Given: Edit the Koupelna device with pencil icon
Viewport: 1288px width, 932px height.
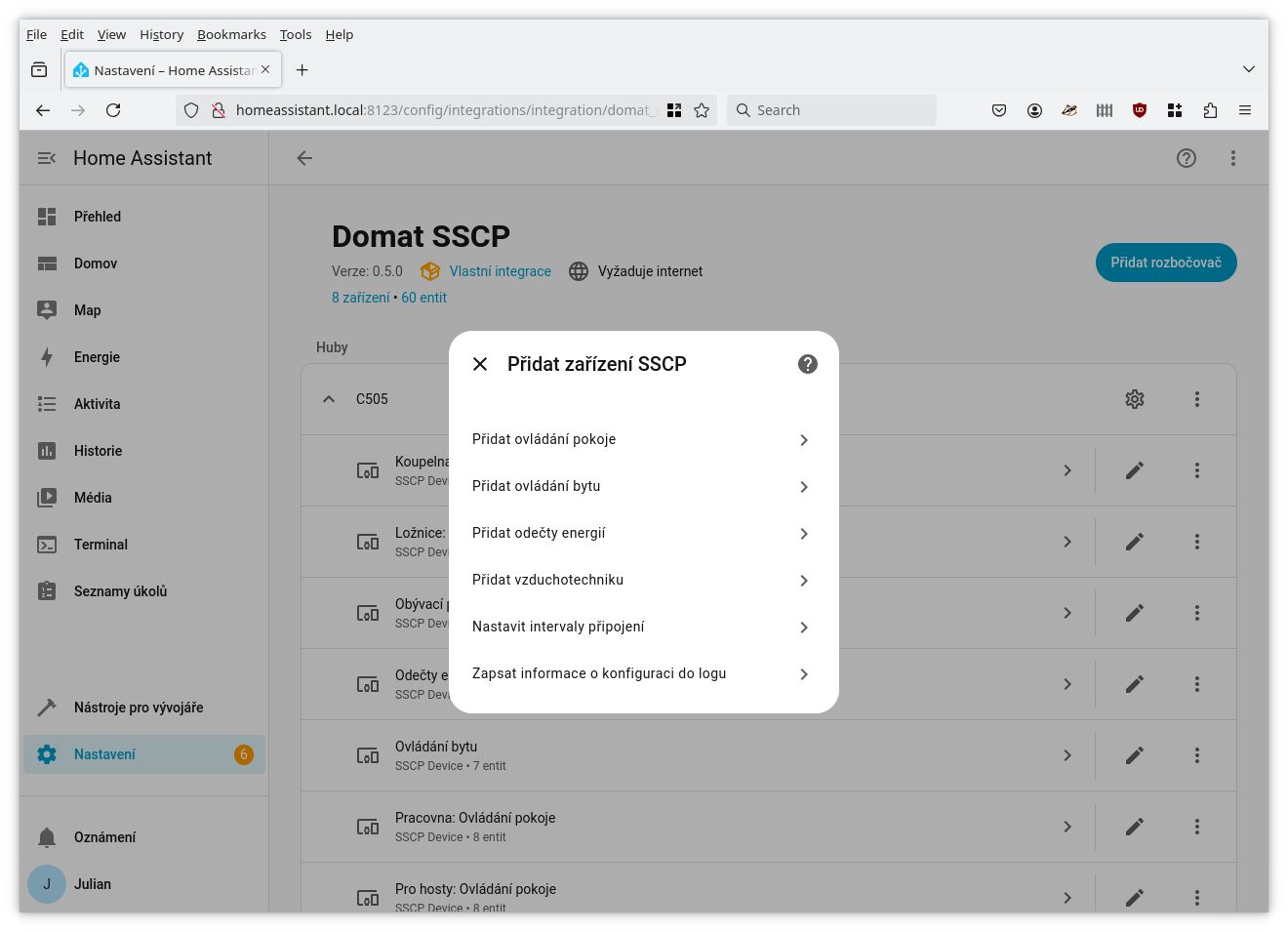Looking at the screenshot, I should tap(1135, 470).
